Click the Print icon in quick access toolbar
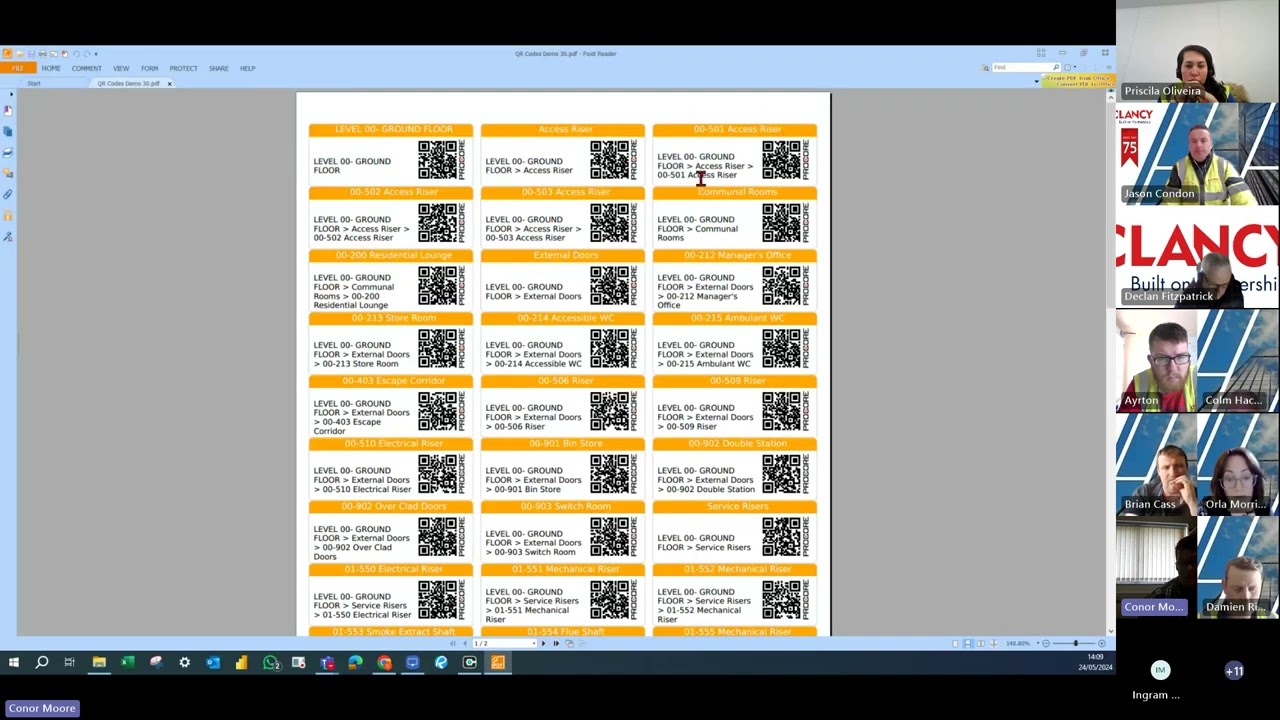Image resolution: width=1280 pixels, height=720 pixels. click(x=43, y=54)
